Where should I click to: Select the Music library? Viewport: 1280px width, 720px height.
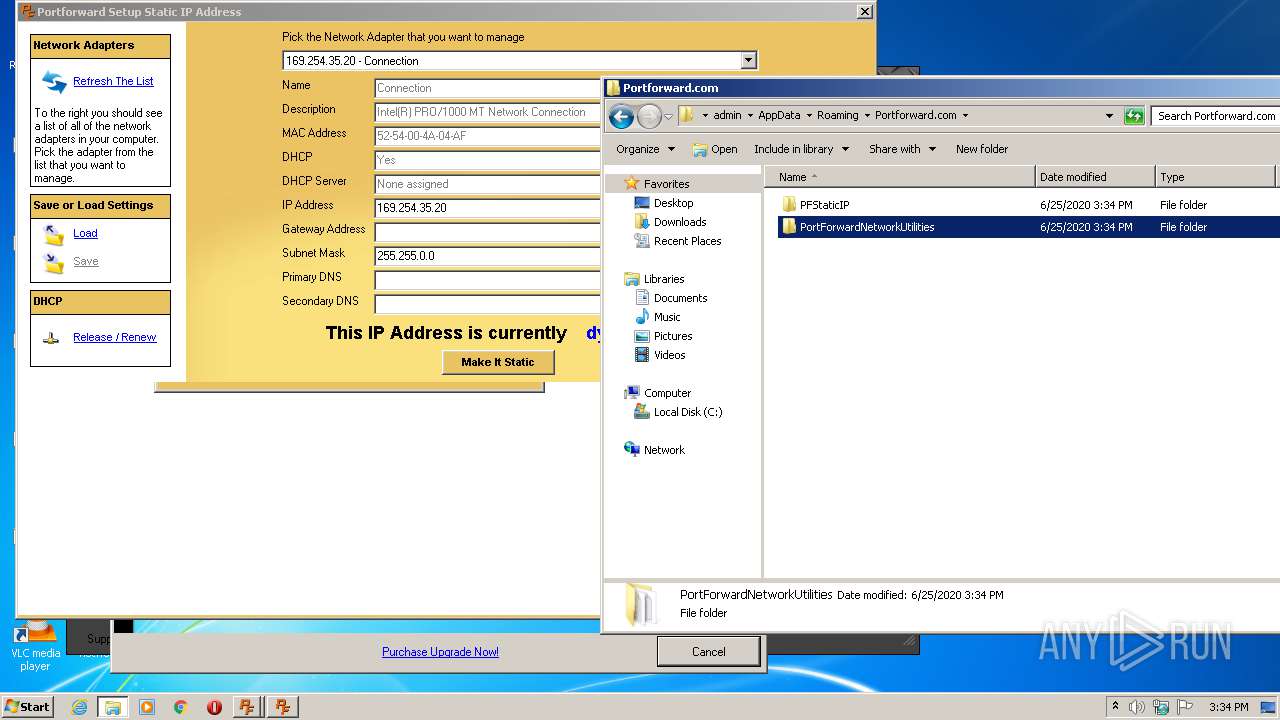(x=667, y=317)
